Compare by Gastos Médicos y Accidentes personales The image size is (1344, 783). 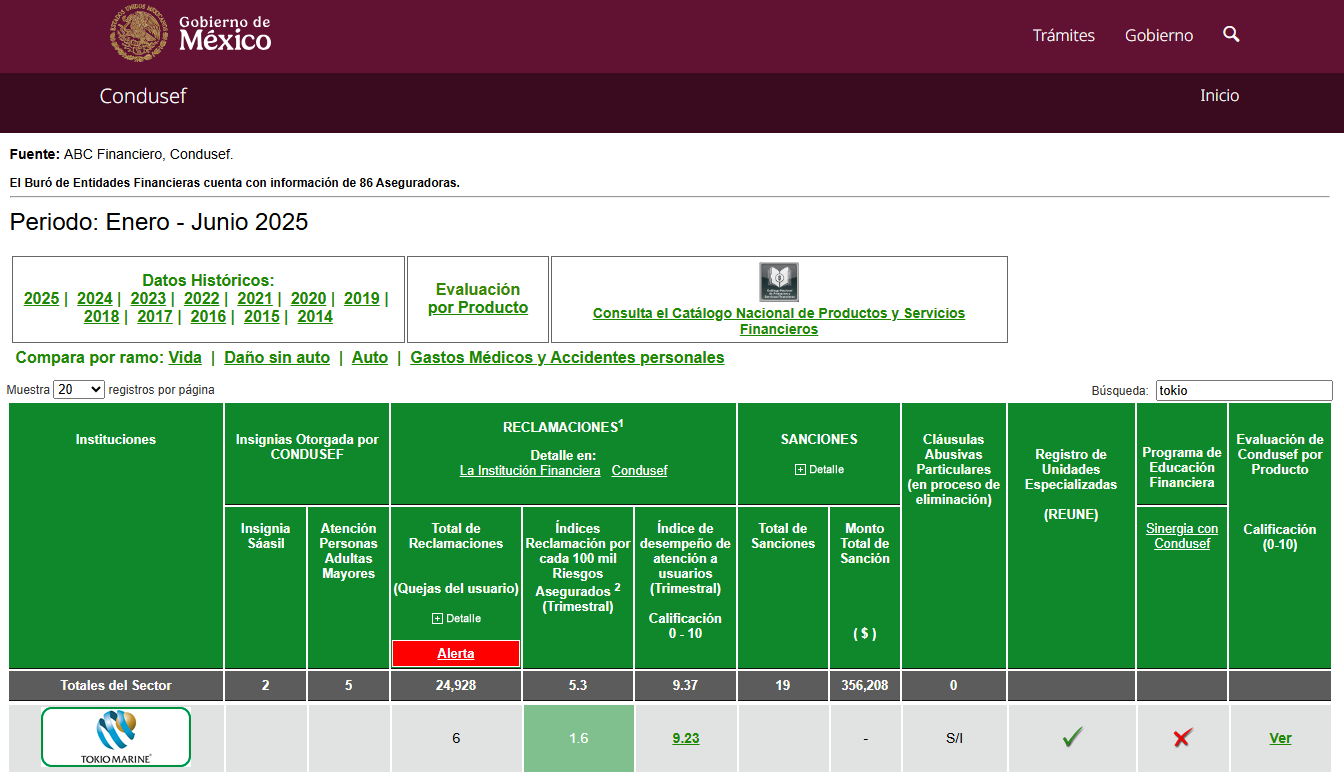[x=567, y=358]
